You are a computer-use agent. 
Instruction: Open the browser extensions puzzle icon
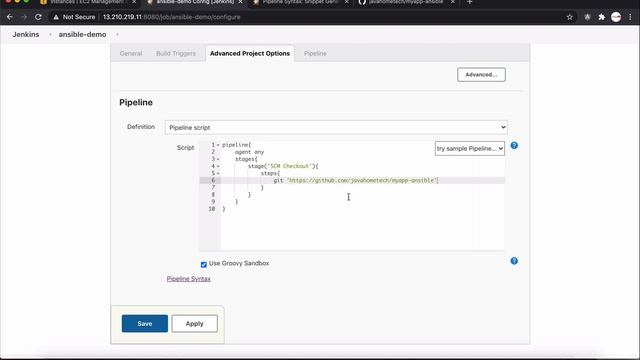(x=601, y=17)
